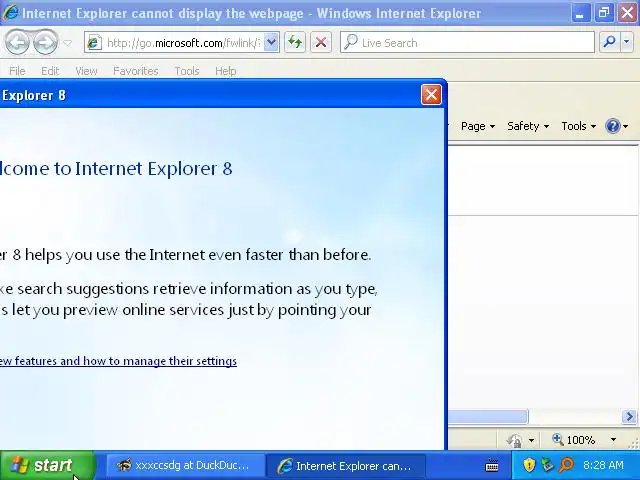Click the orange magnifier tray icon
Screen dimensions: 640x480
pos(566,465)
